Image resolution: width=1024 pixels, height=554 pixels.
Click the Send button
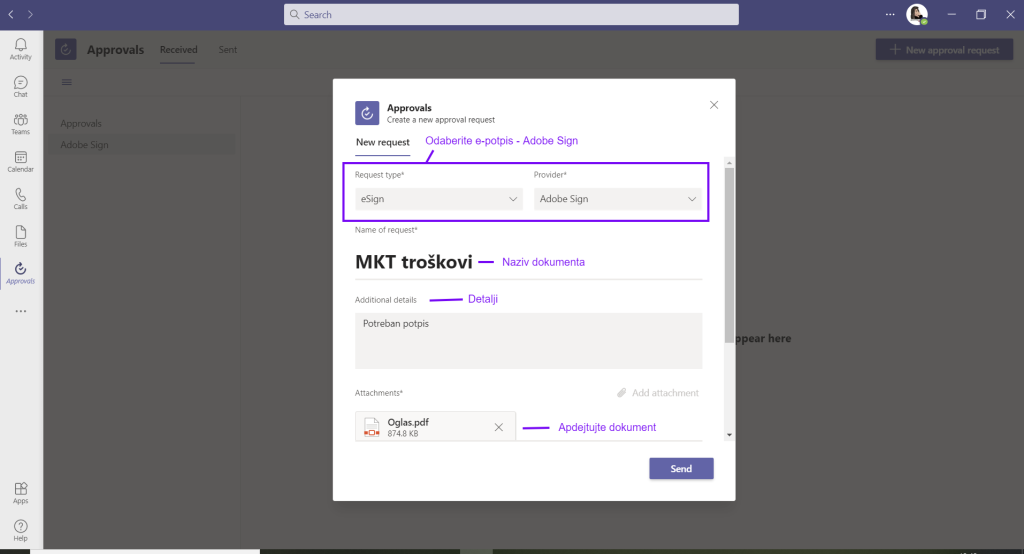point(681,469)
